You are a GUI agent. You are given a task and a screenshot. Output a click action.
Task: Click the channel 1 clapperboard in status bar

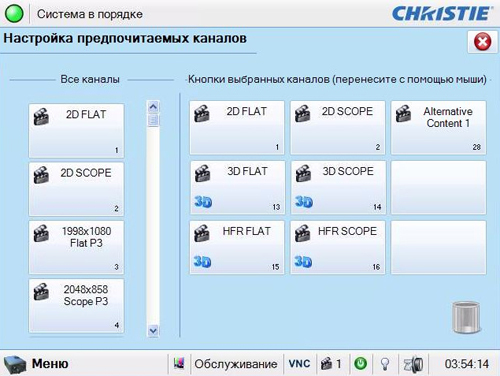(331, 364)
